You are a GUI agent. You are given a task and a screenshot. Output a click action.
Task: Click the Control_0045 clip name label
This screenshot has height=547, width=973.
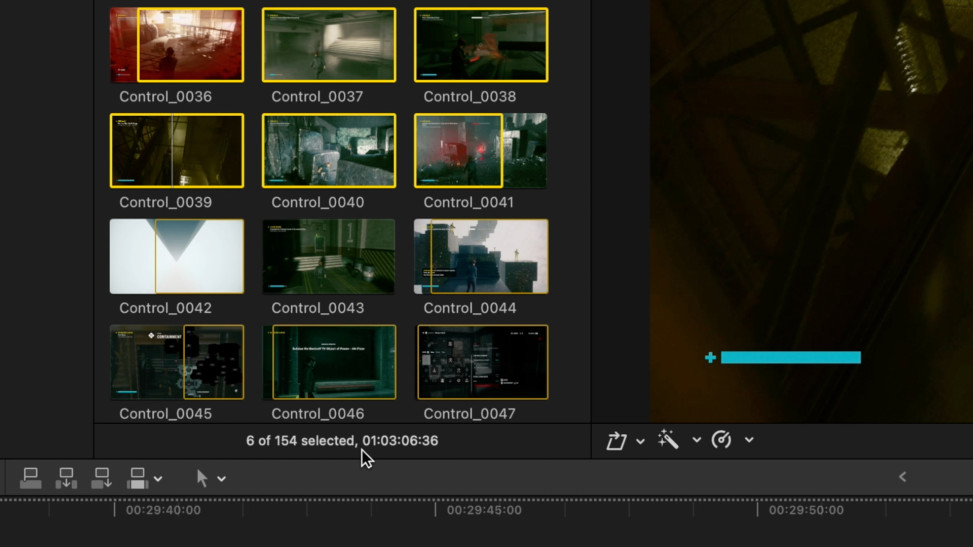point(165,414)
